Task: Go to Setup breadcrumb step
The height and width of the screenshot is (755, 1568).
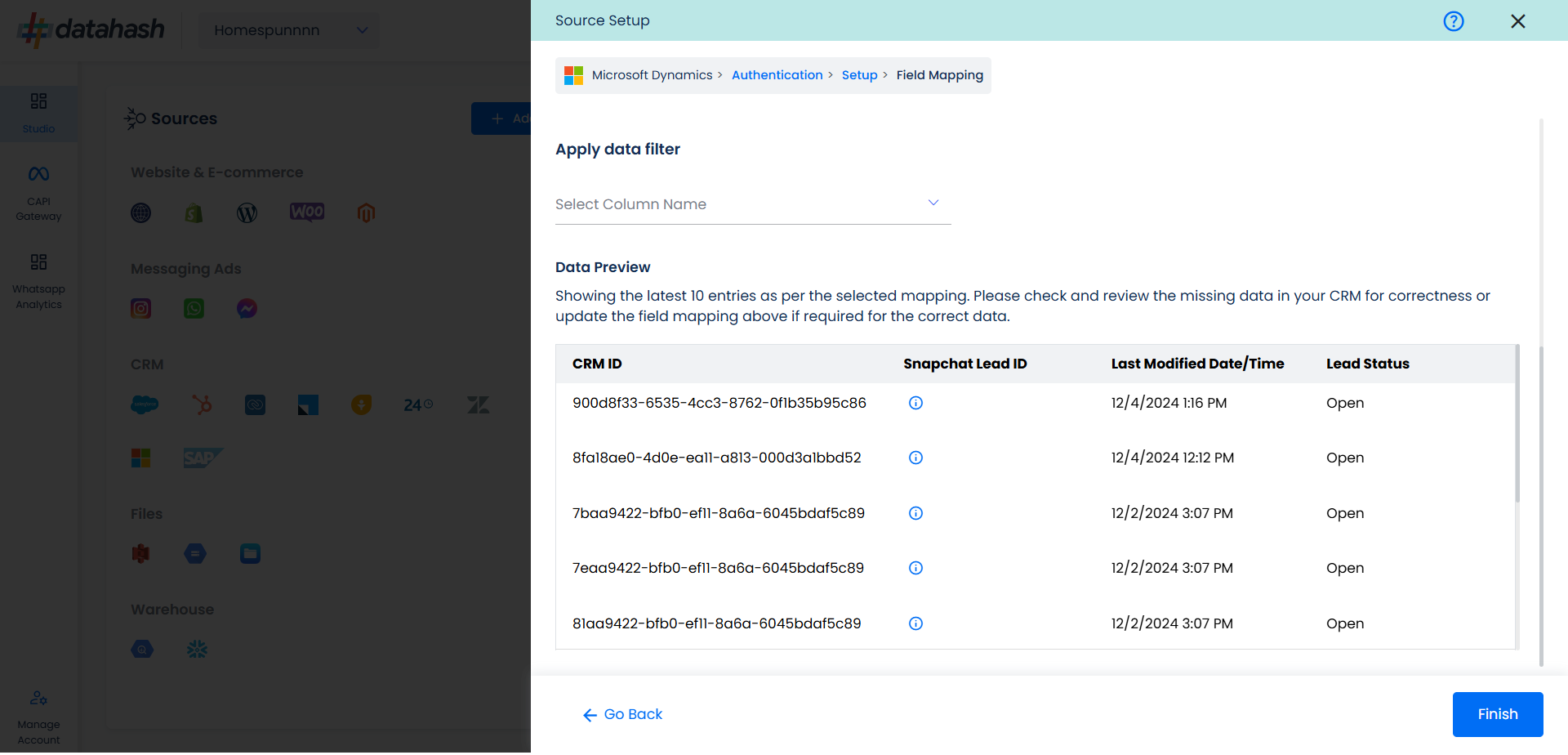Action: coord(859,75)
